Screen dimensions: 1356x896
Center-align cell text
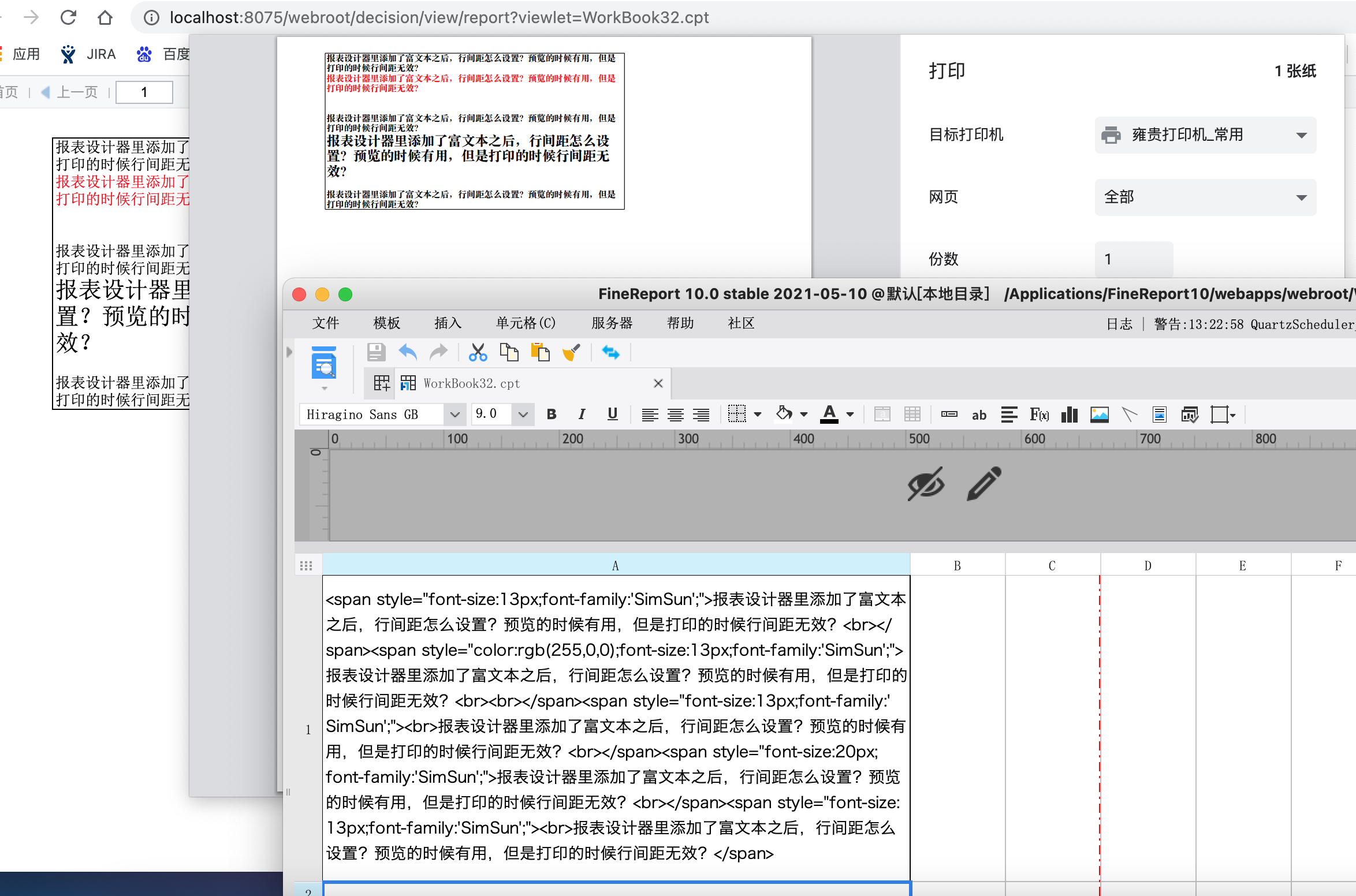[x=675, y=415]
